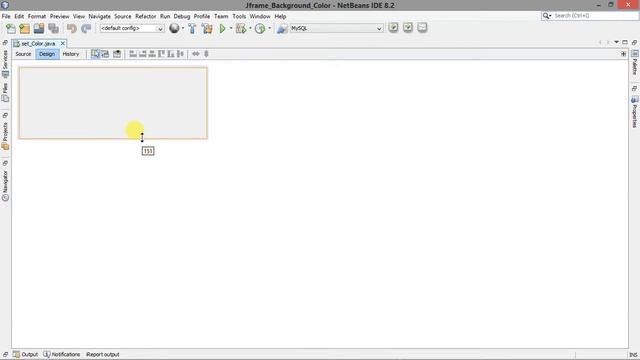The width and height of the screenshot is (640, 360).
Task: Open the Files side panel
Action: tap(5, 93)
